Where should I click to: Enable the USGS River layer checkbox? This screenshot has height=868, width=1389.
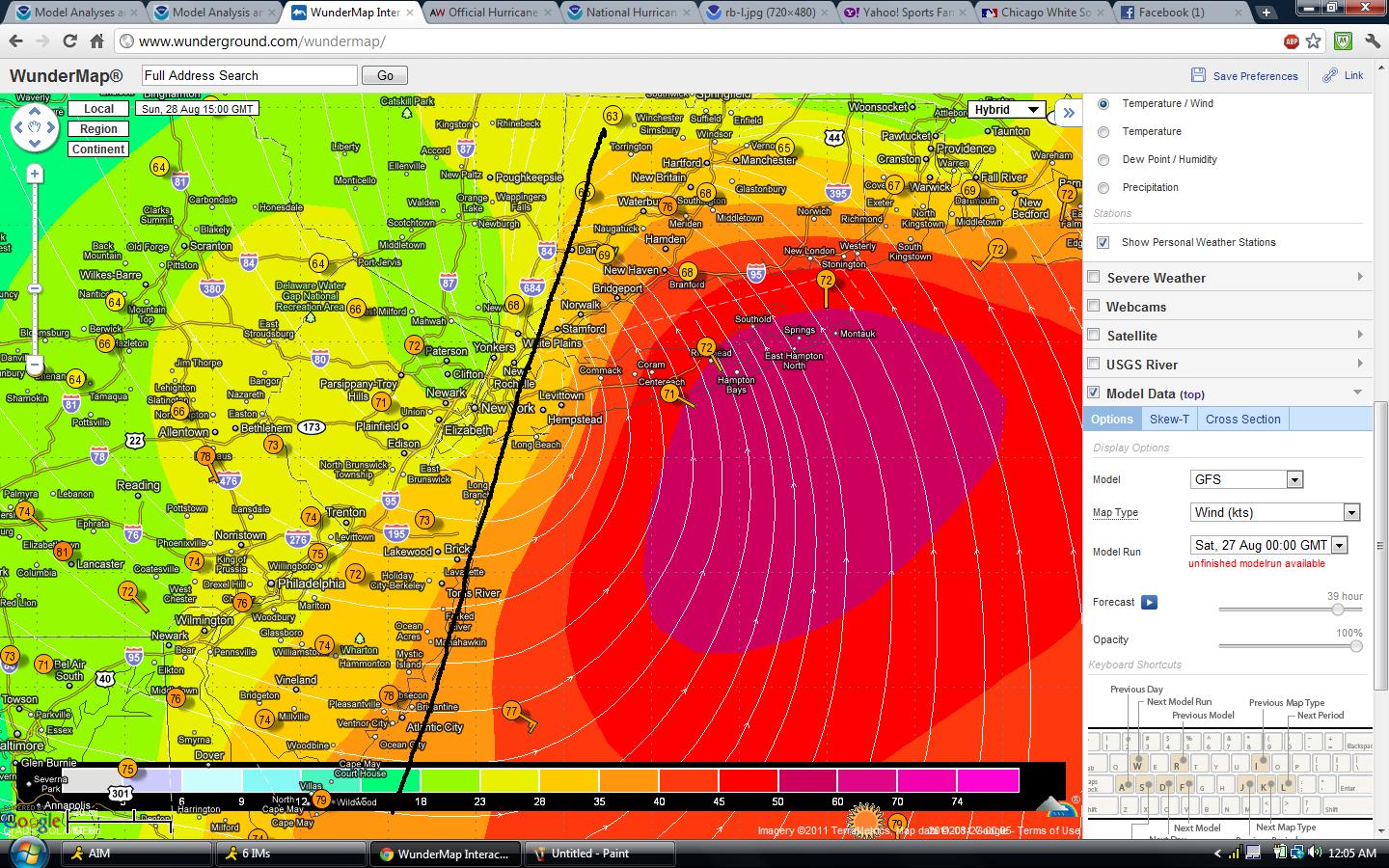(x=1094, y=364)
